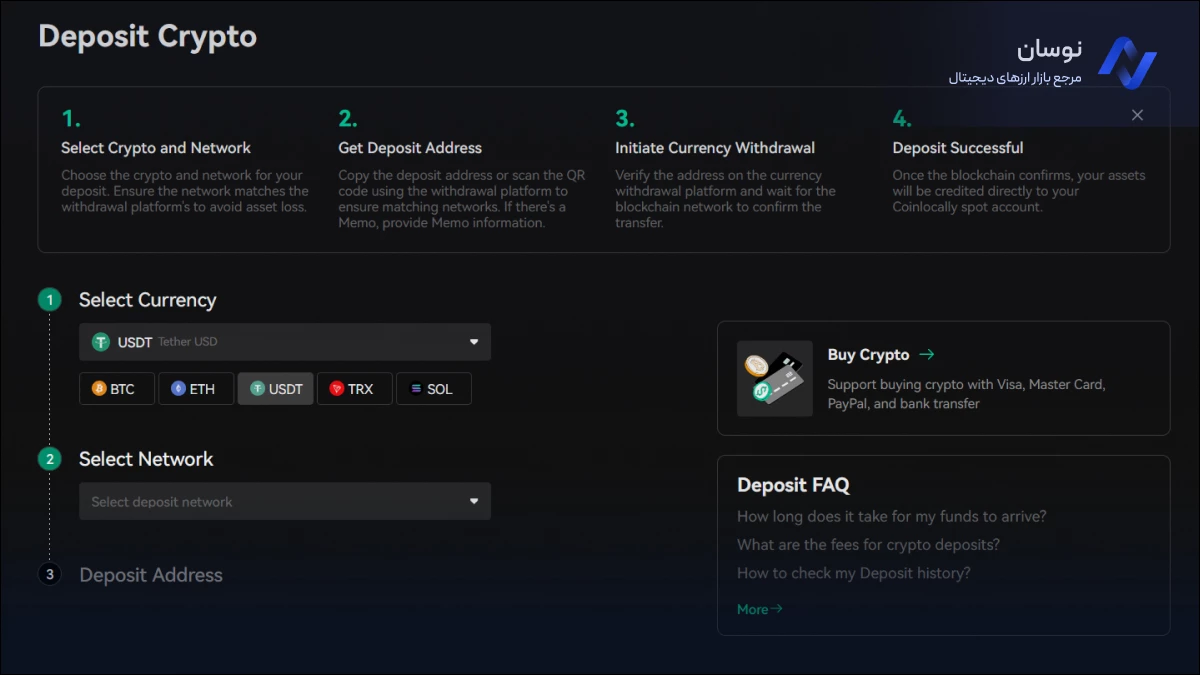The height and width of the screenshot is (675, 1200).
Task: Click the More link in Deposit FAQ
Action: point(760,609)
